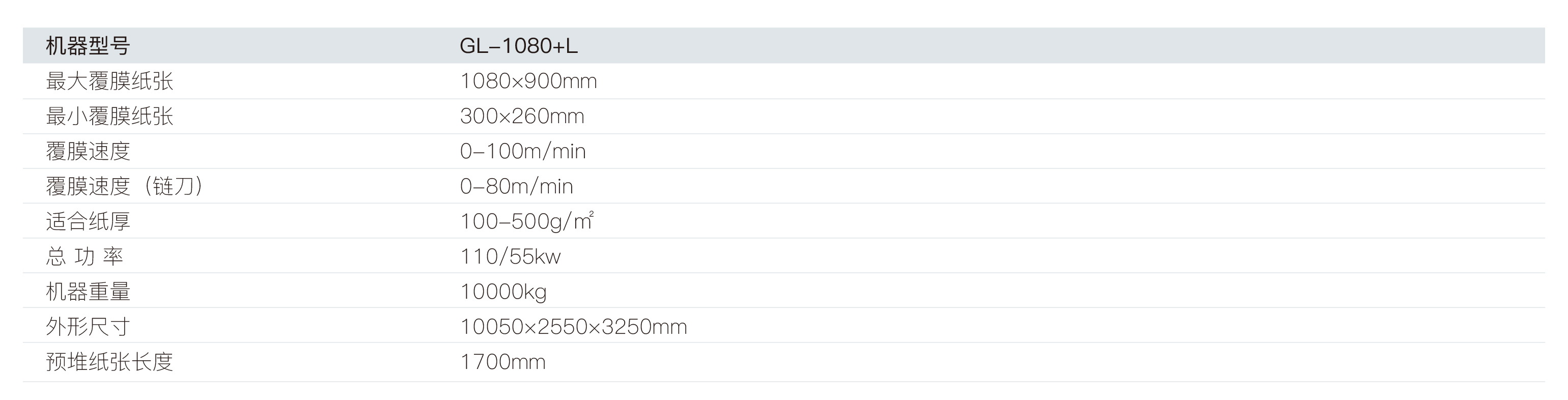
Task: Click the 适合纸厚 row label
Action: pos(88,221)
